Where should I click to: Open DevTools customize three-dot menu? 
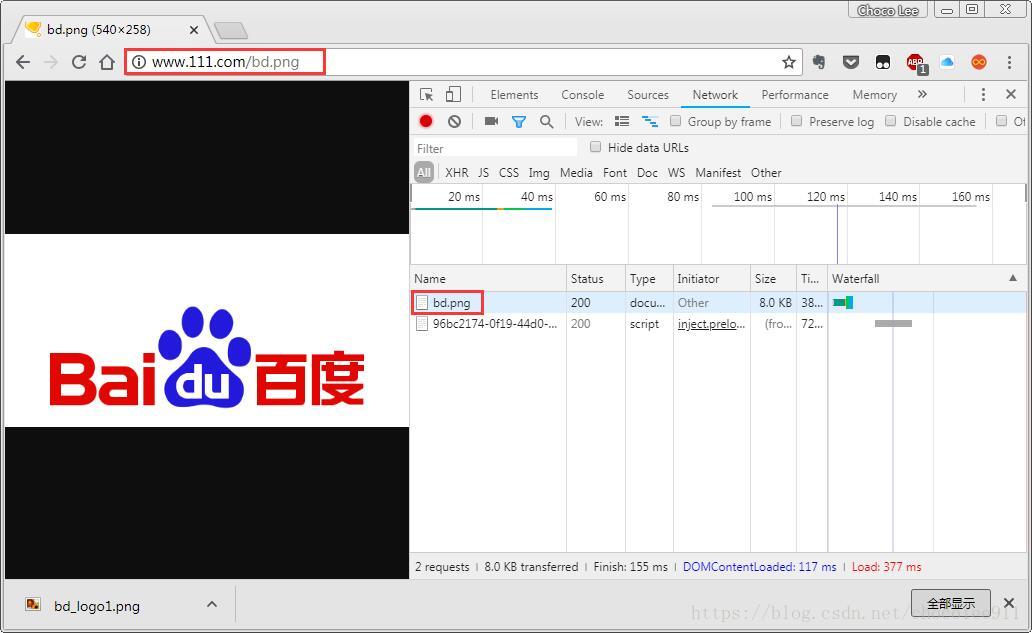(983, 95)
